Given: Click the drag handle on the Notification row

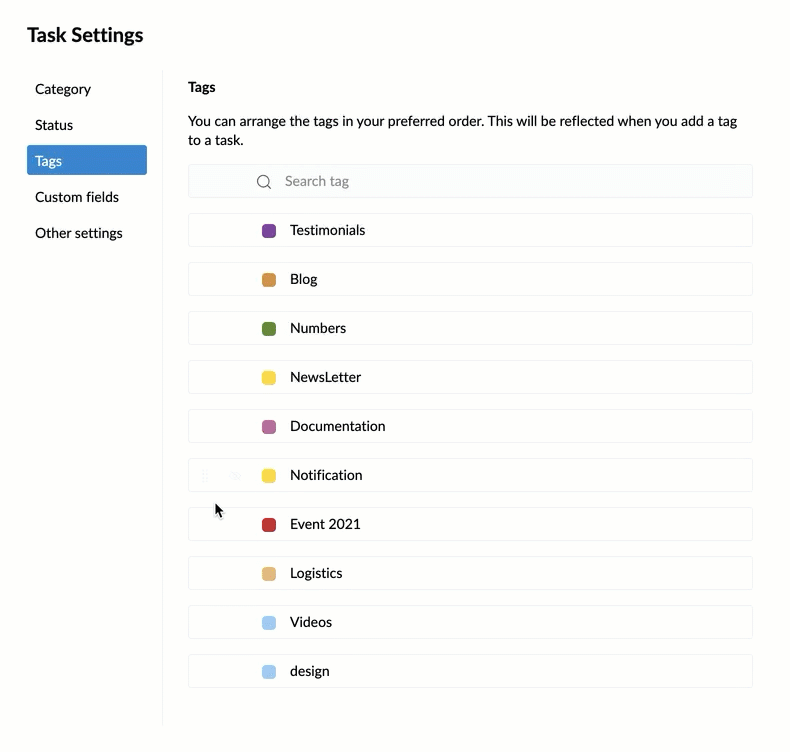Looking at the screenshot, I should [x=205, y=475].
